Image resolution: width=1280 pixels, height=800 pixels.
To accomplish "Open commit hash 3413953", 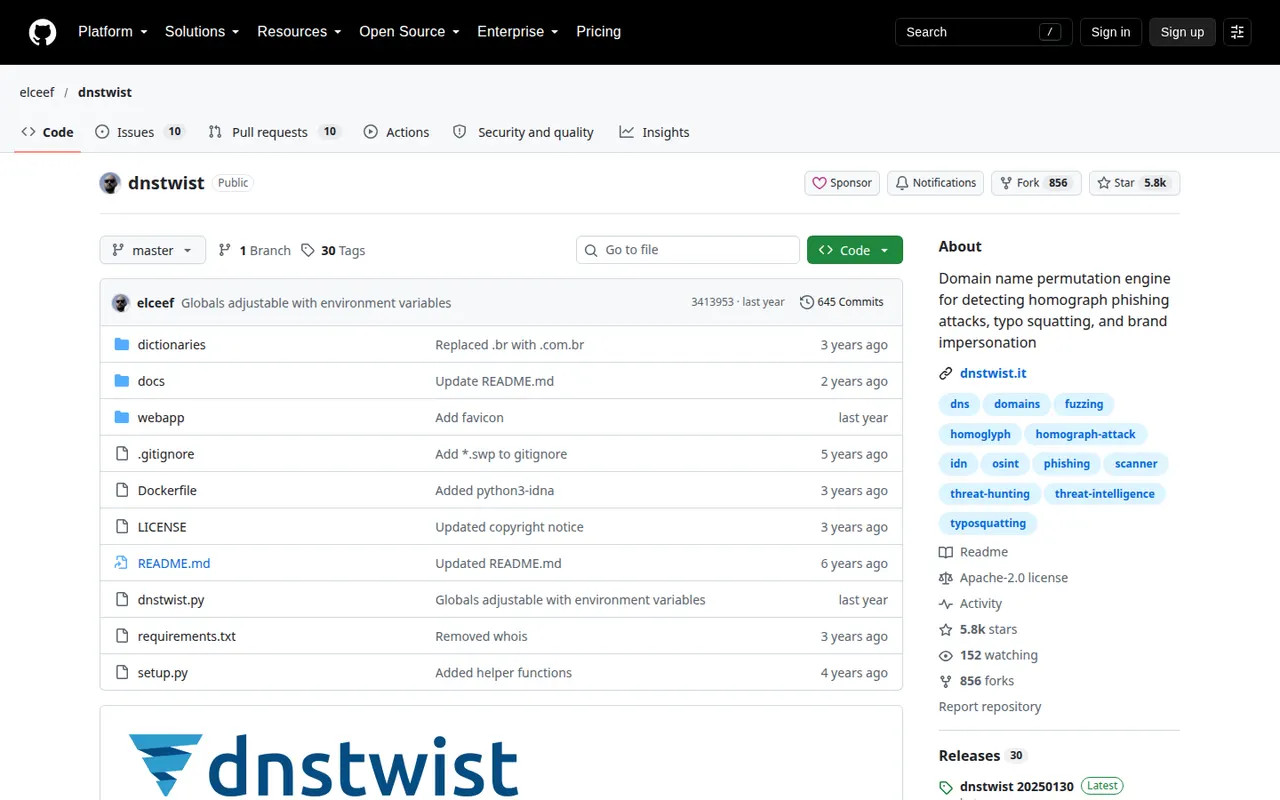I will [x=712, y=302].
